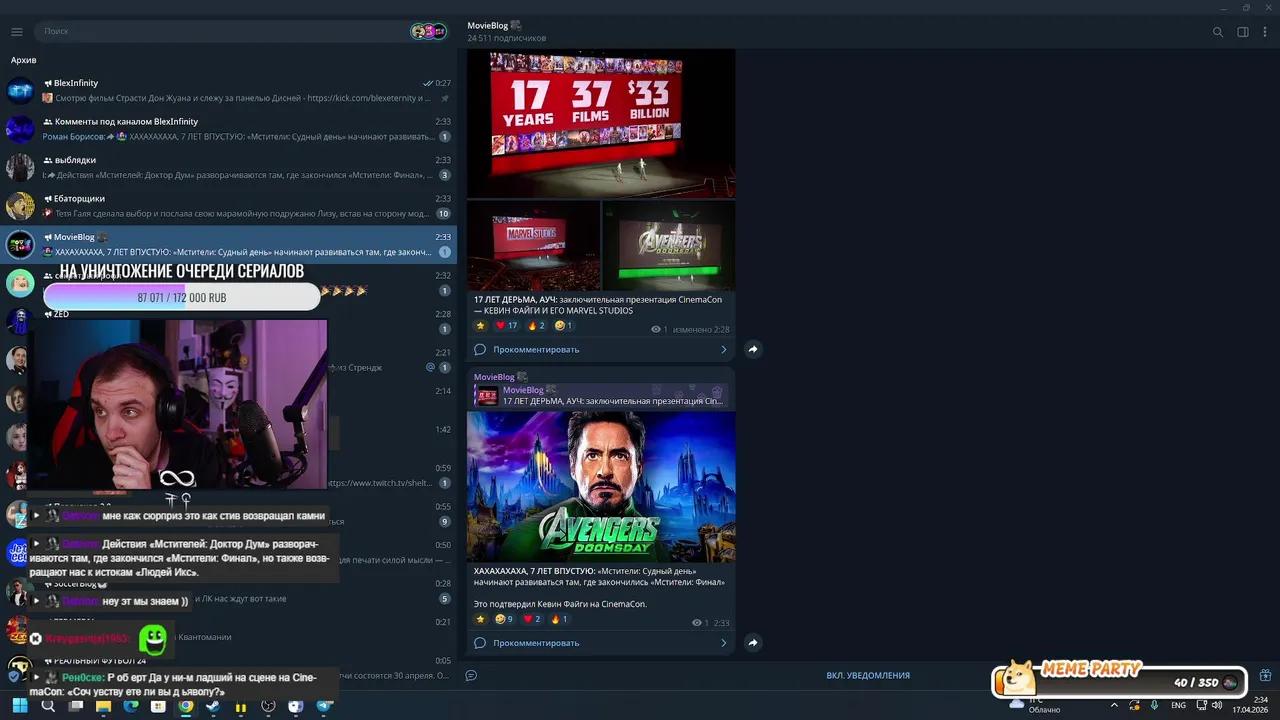This screenshot has height=720, width=1280.
Task: Toggle heart reaction with count 2
Action: point(532,619)
